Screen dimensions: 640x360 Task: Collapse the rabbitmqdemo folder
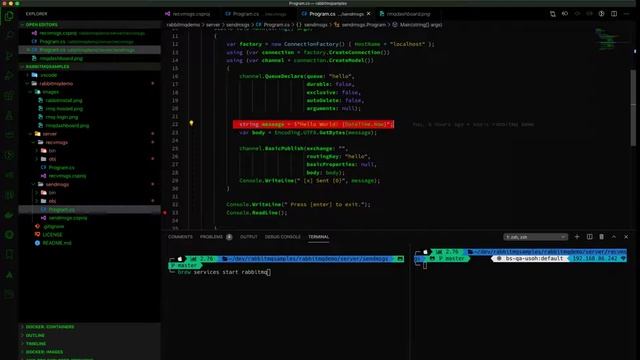56,84
